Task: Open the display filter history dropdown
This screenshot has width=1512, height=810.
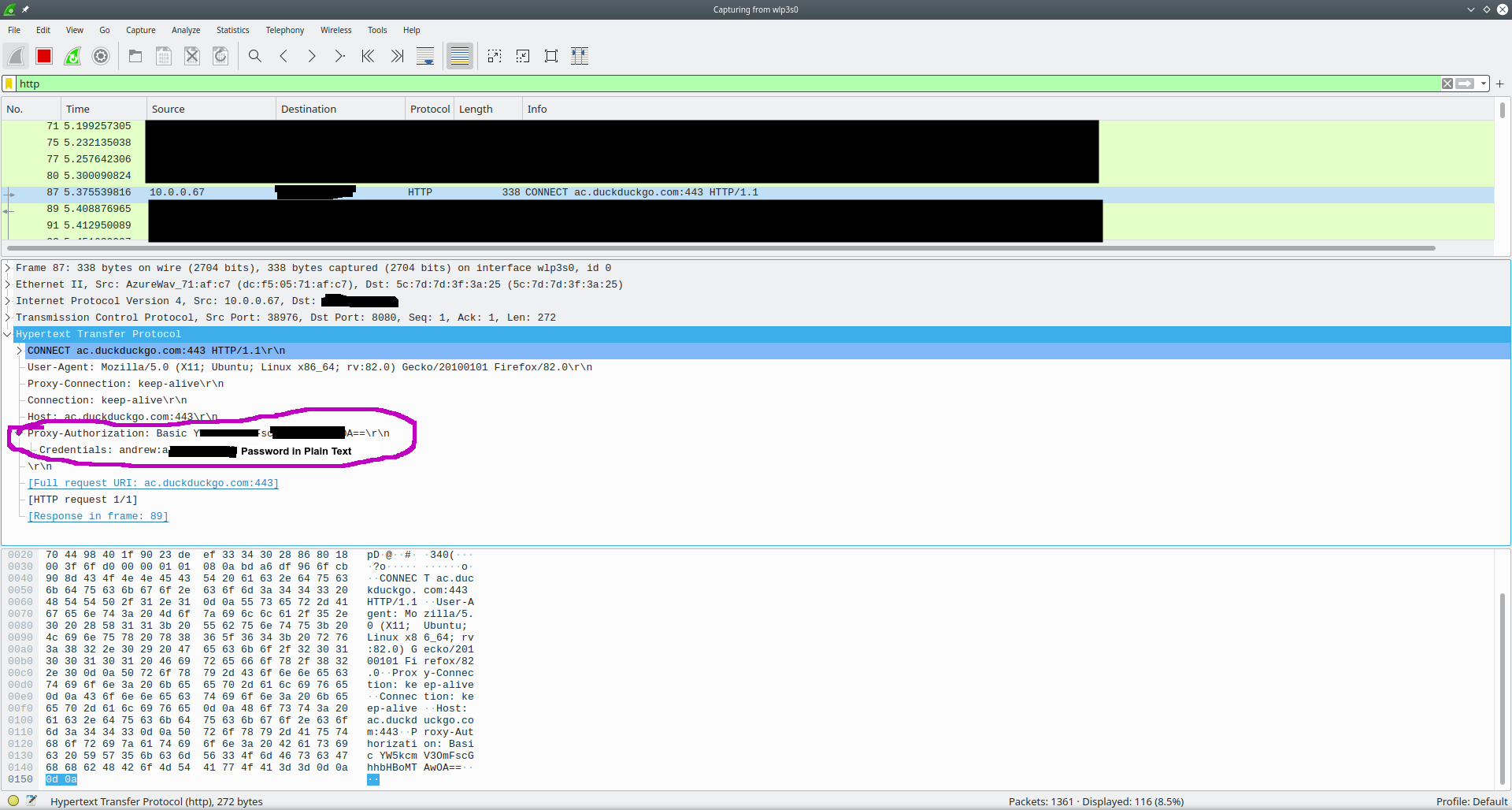Action: point(1484,84)
